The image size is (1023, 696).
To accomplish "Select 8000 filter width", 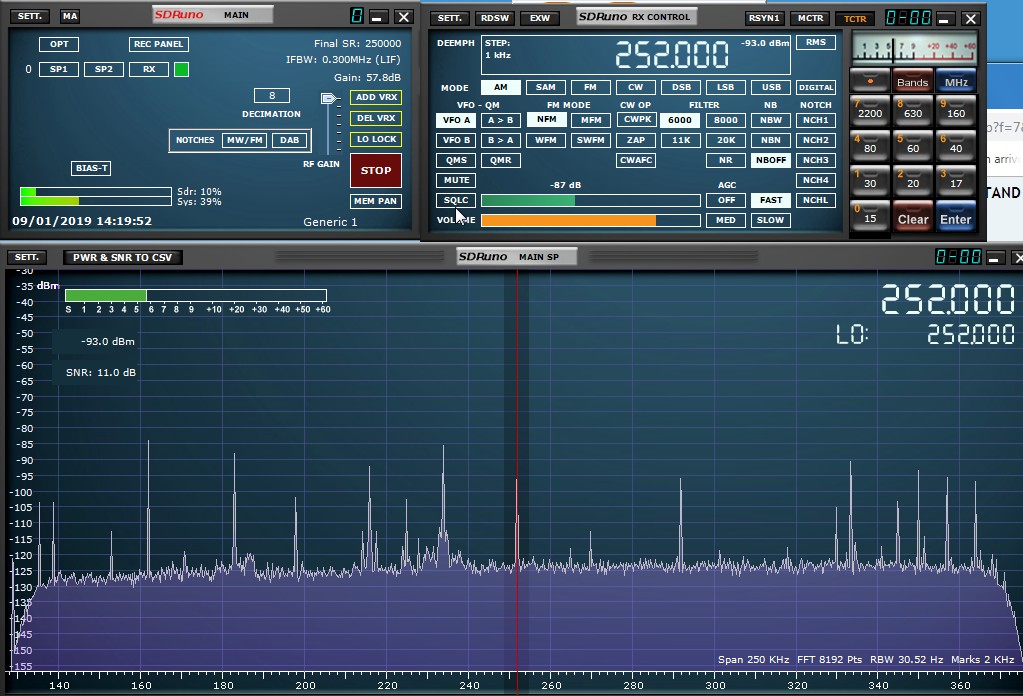I will [725, 120].
